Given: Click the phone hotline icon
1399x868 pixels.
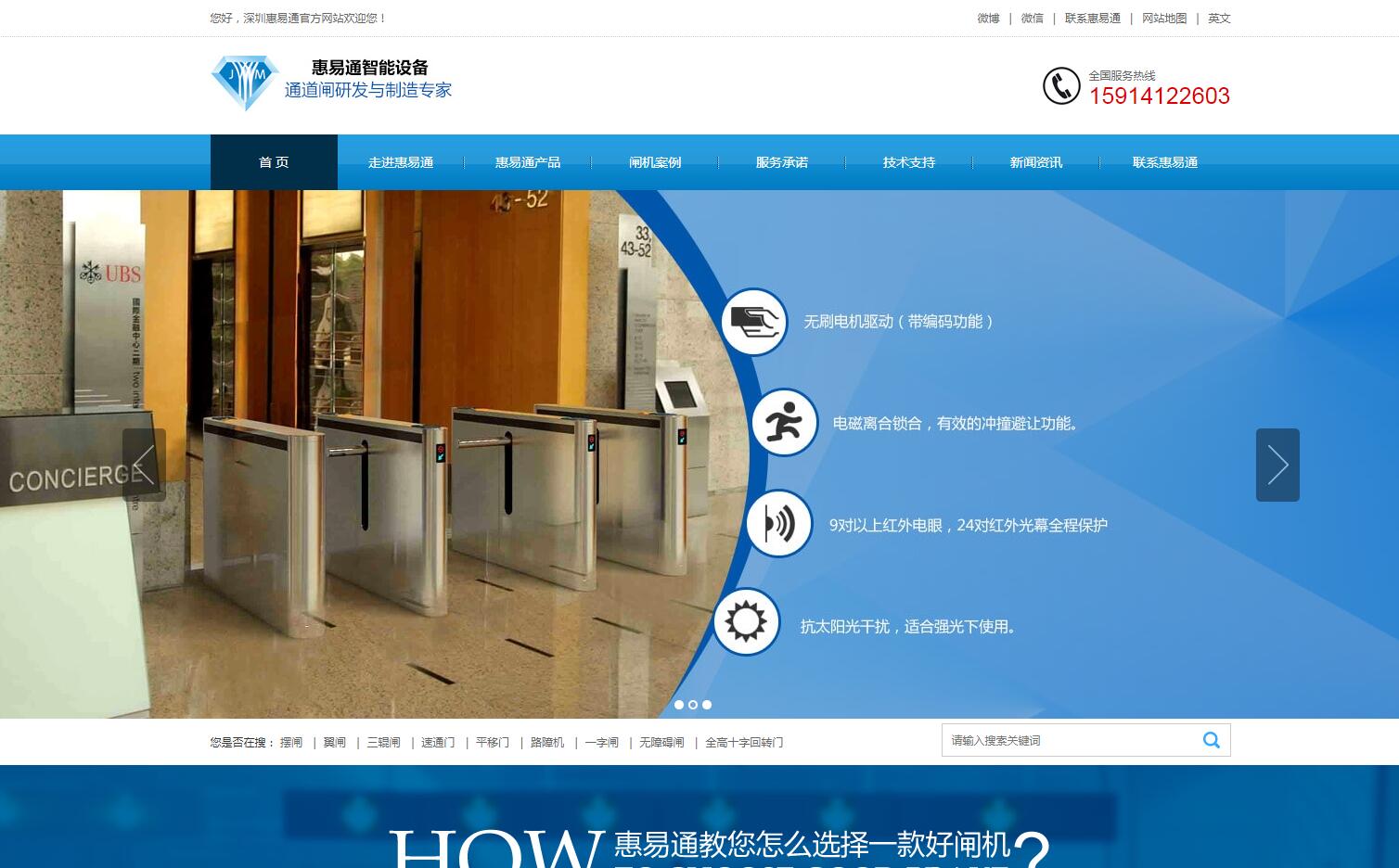Looking at the screenshot, I should [1062, 85].
